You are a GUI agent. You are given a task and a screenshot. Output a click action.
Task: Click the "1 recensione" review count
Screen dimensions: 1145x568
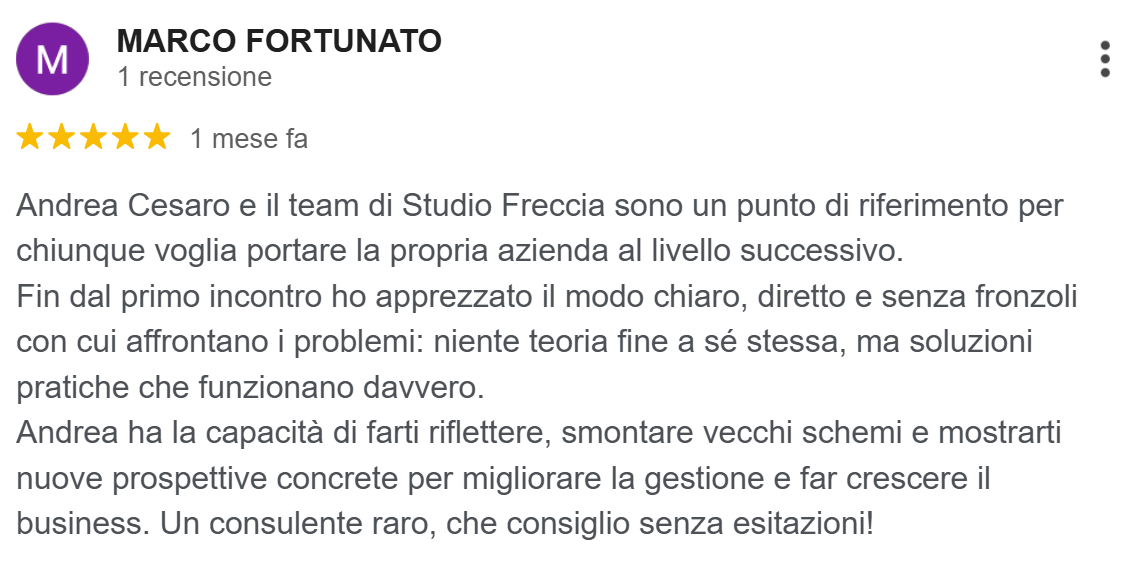[194, 77]
